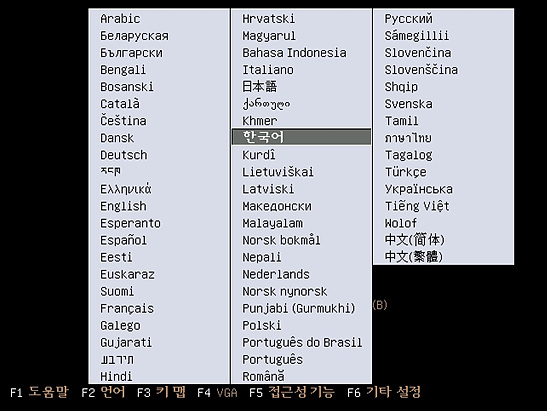The height and width of the screenshot is (411, 547).
Task: Select Slovenčina language
Action: tap(418, 53)
